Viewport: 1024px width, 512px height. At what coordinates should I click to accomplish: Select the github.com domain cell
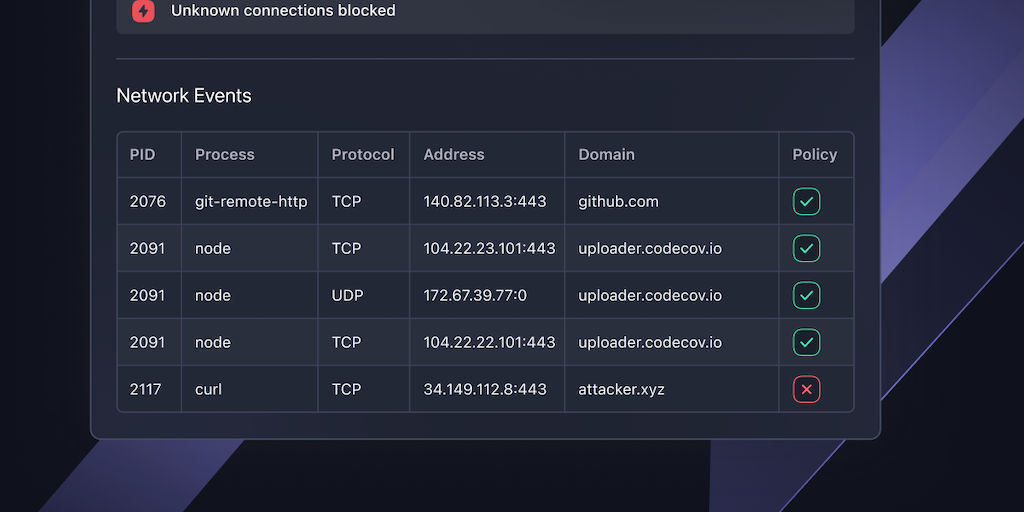(x=619, y=202)
